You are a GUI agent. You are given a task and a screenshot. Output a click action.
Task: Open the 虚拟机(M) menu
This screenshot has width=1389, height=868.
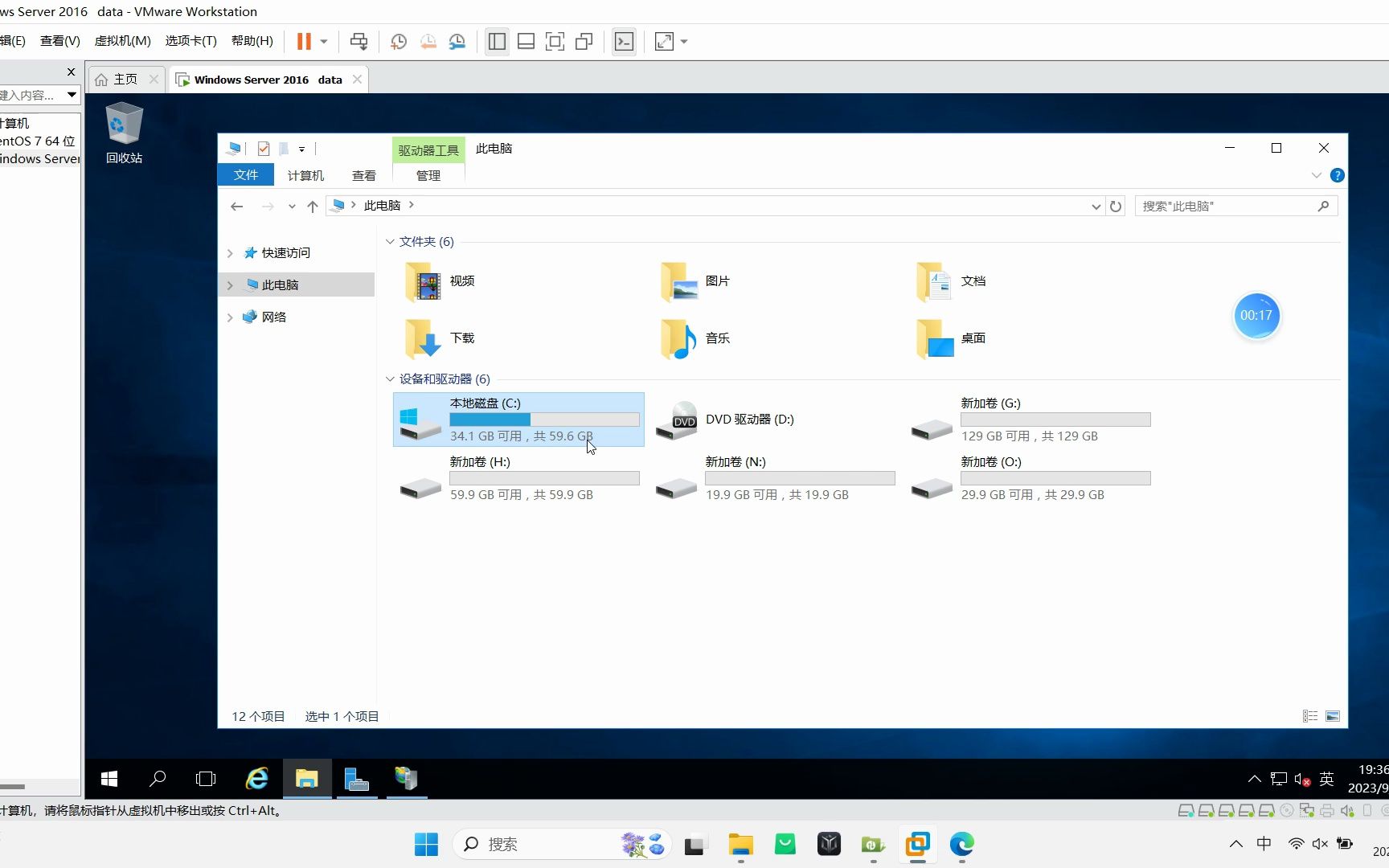click(123, 41)
